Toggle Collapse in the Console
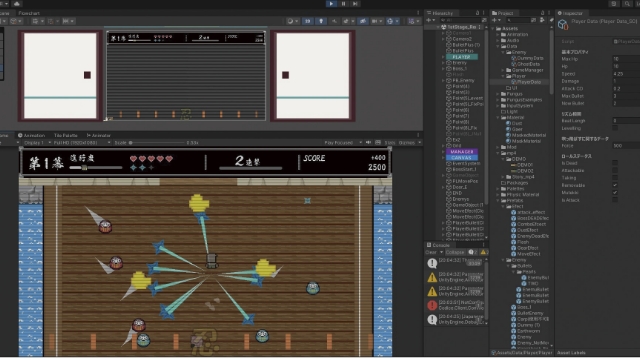Viewport: 640px width, 360px height. coord(454,252)
